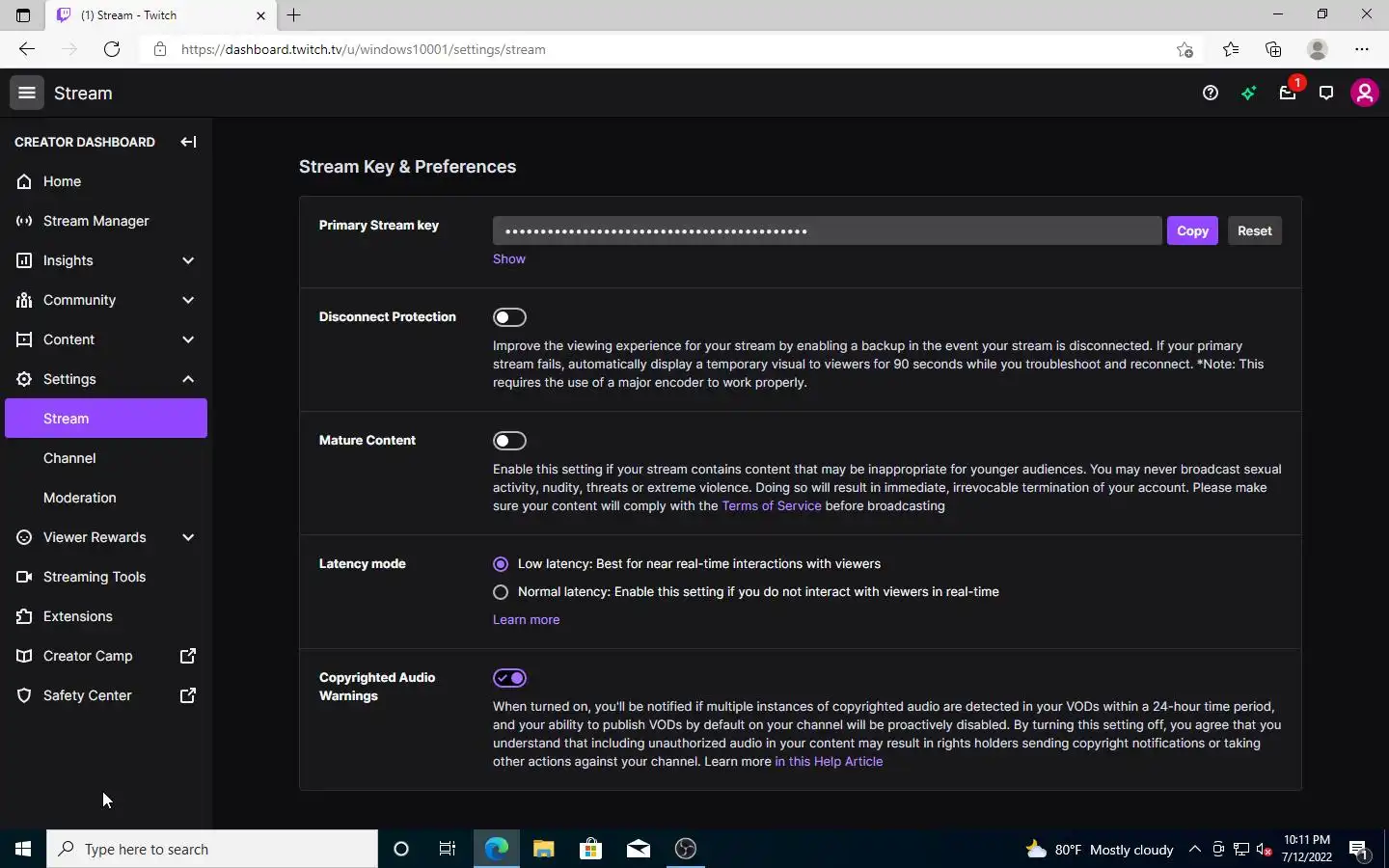Click the green sparkle Bits icon
This screenshot has width=1389, height=868.
pos(1249,93)
